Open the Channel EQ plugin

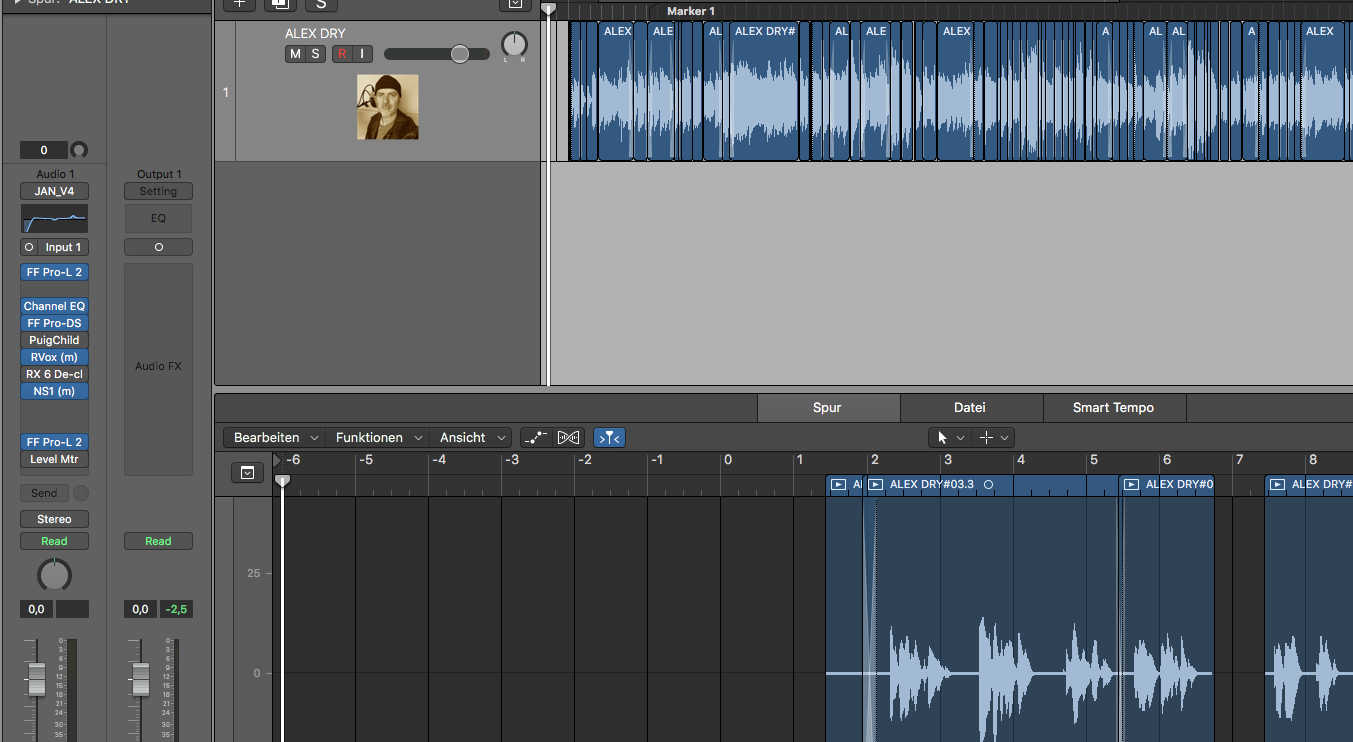point(54,306)
